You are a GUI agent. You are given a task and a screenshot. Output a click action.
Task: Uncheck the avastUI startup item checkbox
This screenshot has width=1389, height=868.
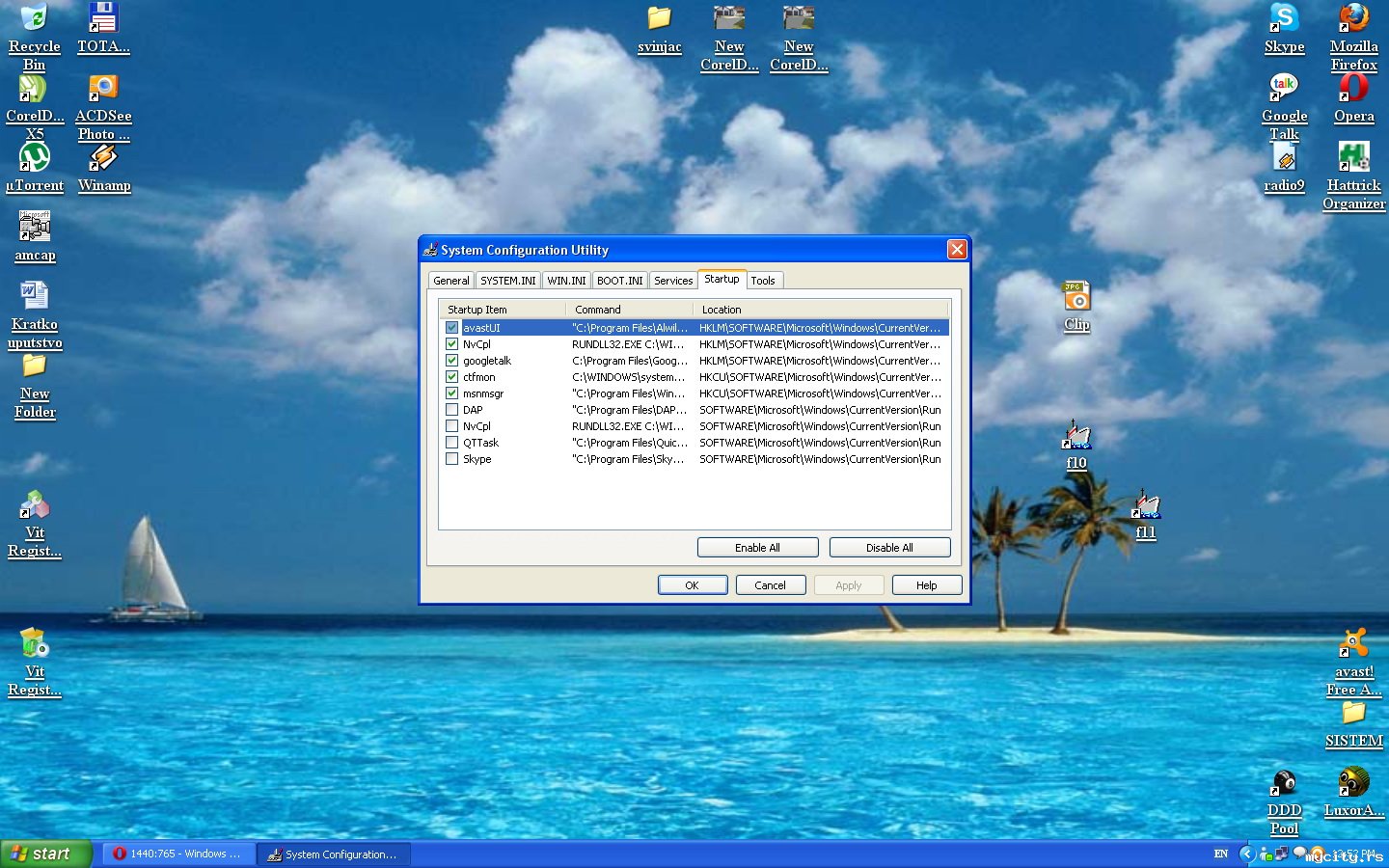[451, 328]
